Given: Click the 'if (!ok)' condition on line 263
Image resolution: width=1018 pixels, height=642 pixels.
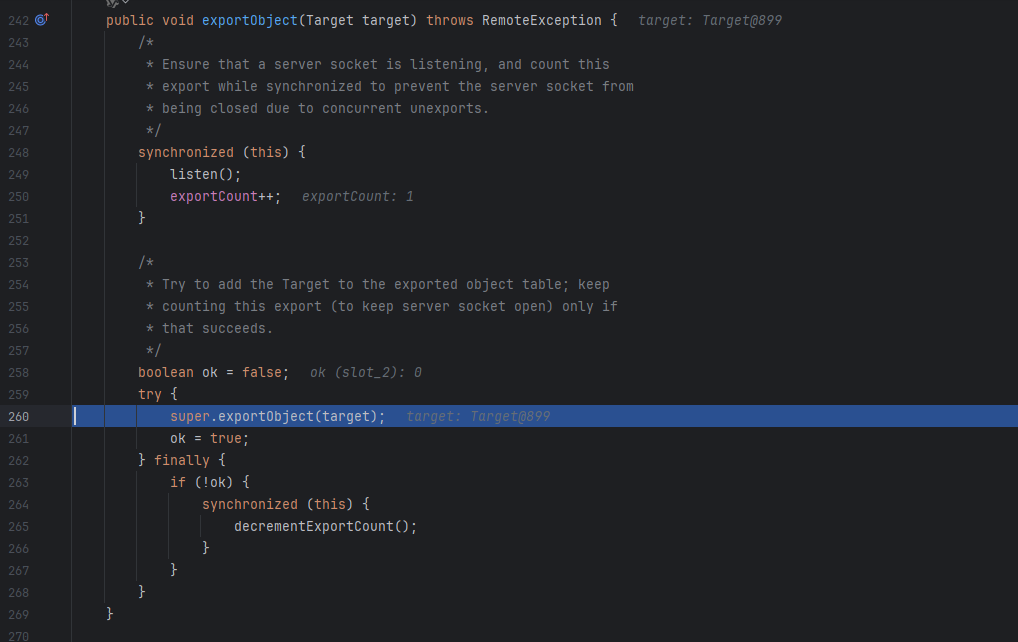Looking at the screenshot, I should tap(201, 483).
